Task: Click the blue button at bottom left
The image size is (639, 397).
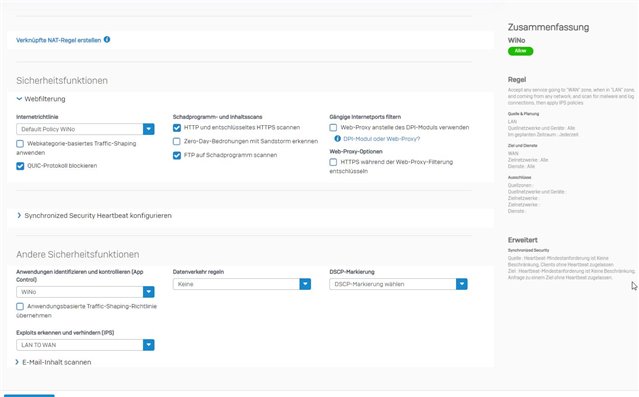Action: [x=29, y=395]
